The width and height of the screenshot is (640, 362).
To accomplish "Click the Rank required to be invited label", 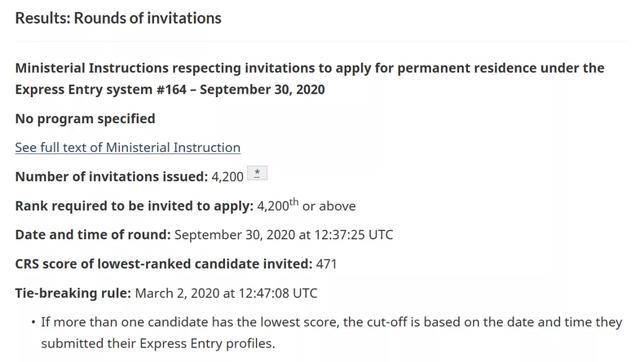I will click(135, 206).
